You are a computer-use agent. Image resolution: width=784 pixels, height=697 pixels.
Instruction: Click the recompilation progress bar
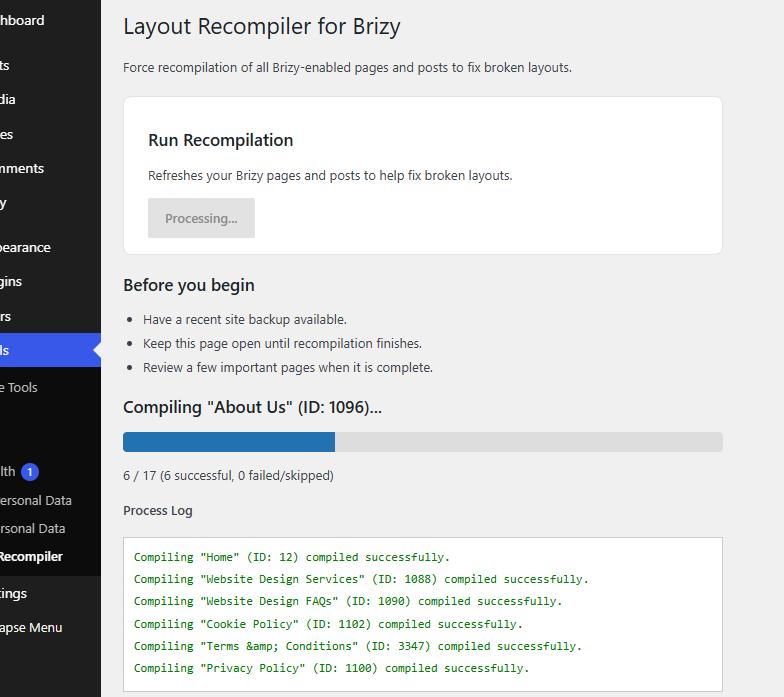point(422,442)
